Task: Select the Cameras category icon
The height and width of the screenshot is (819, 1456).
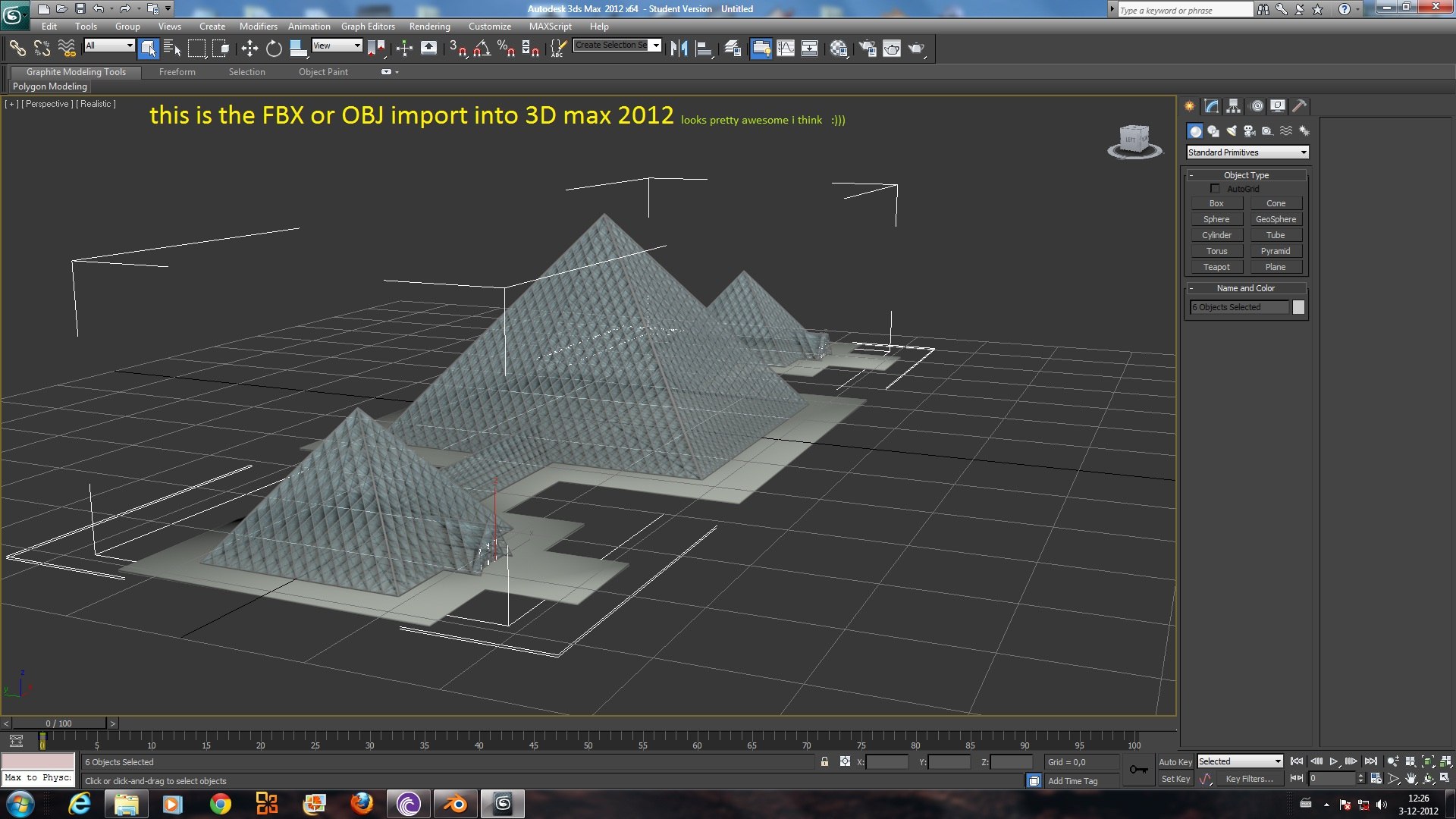Action: 1250,131
